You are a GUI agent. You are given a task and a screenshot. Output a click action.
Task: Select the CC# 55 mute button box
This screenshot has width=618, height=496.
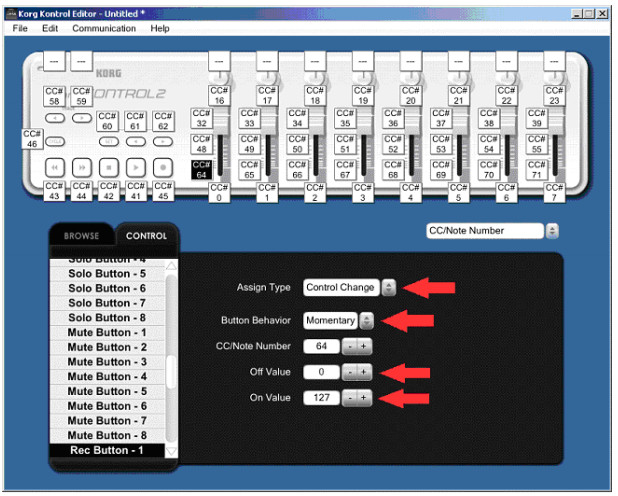tap(536, 144)
